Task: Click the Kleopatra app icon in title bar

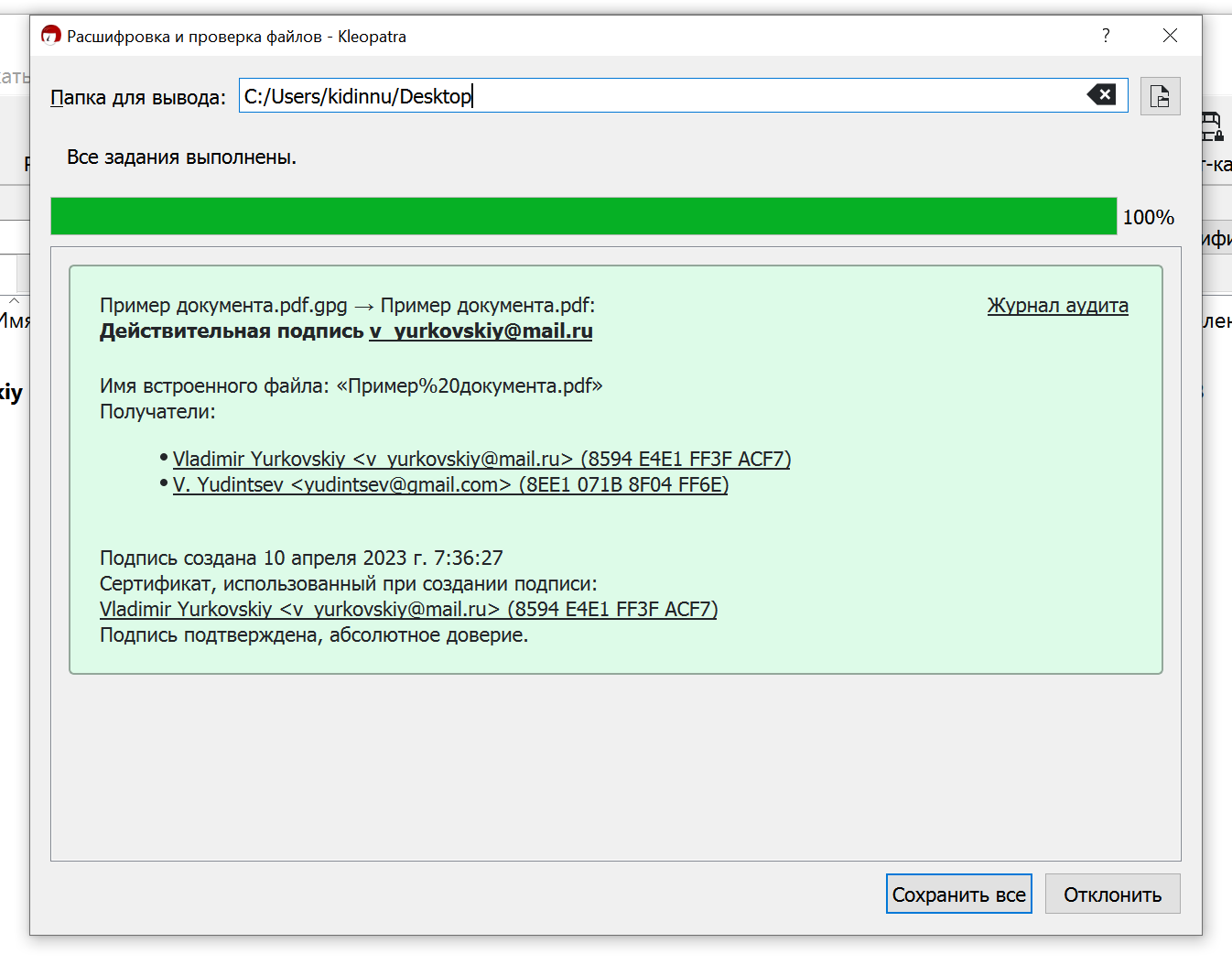Action: 51,36
